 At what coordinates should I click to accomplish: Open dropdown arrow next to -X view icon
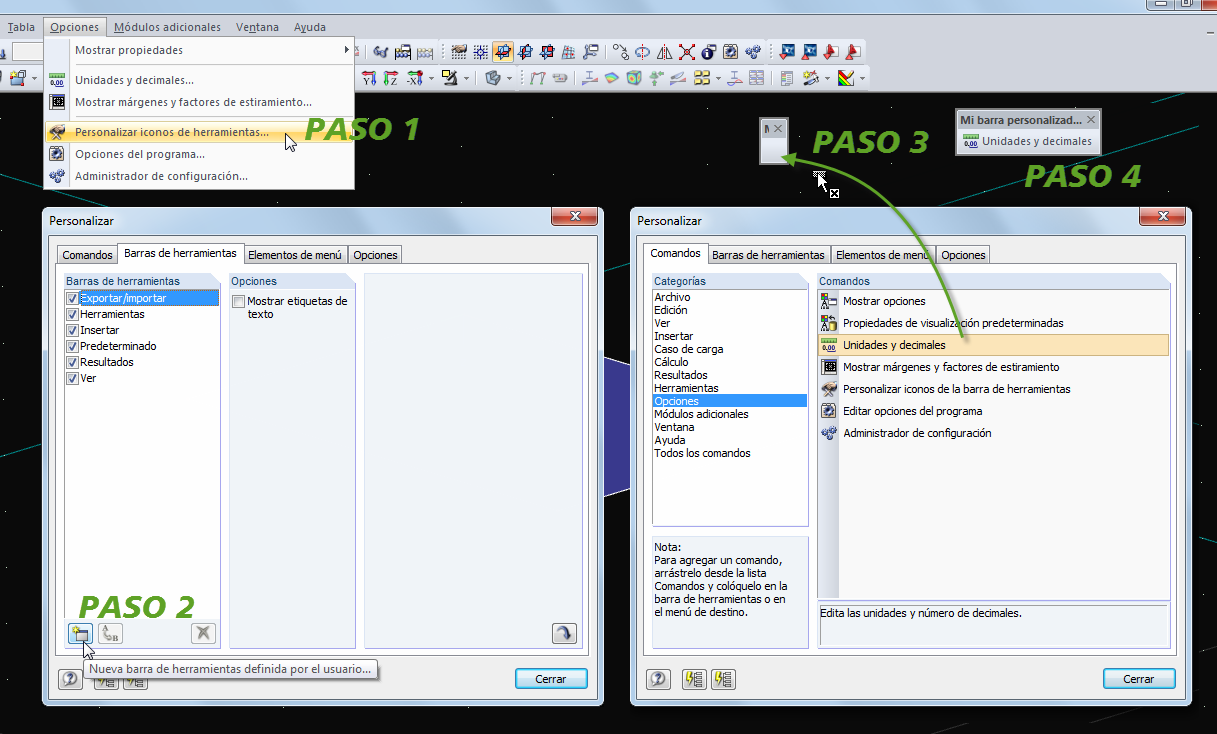click(x=430, y=78)
